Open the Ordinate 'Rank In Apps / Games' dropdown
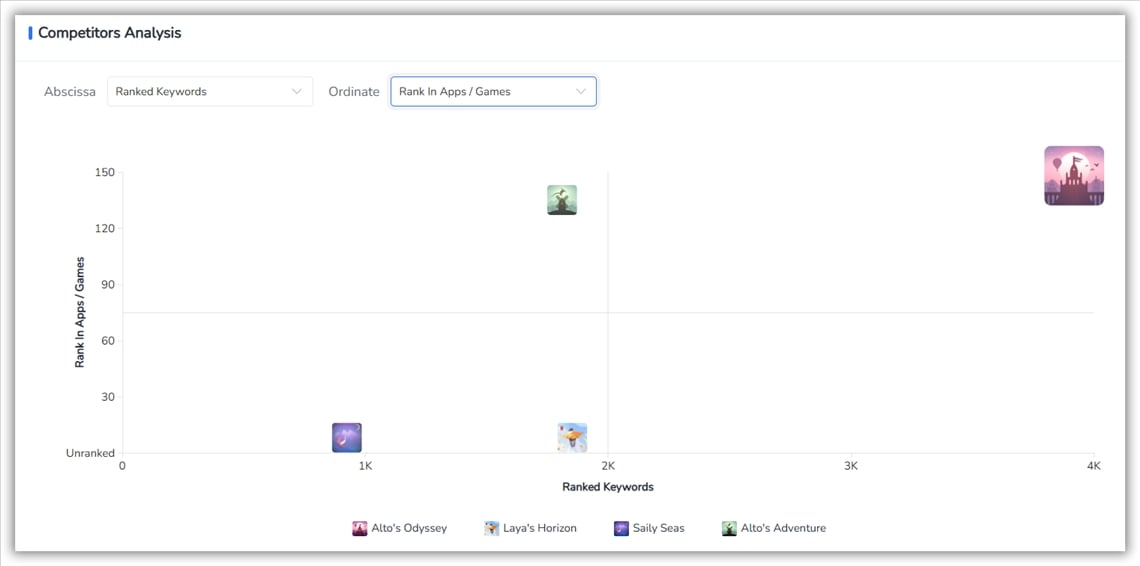 493,92
